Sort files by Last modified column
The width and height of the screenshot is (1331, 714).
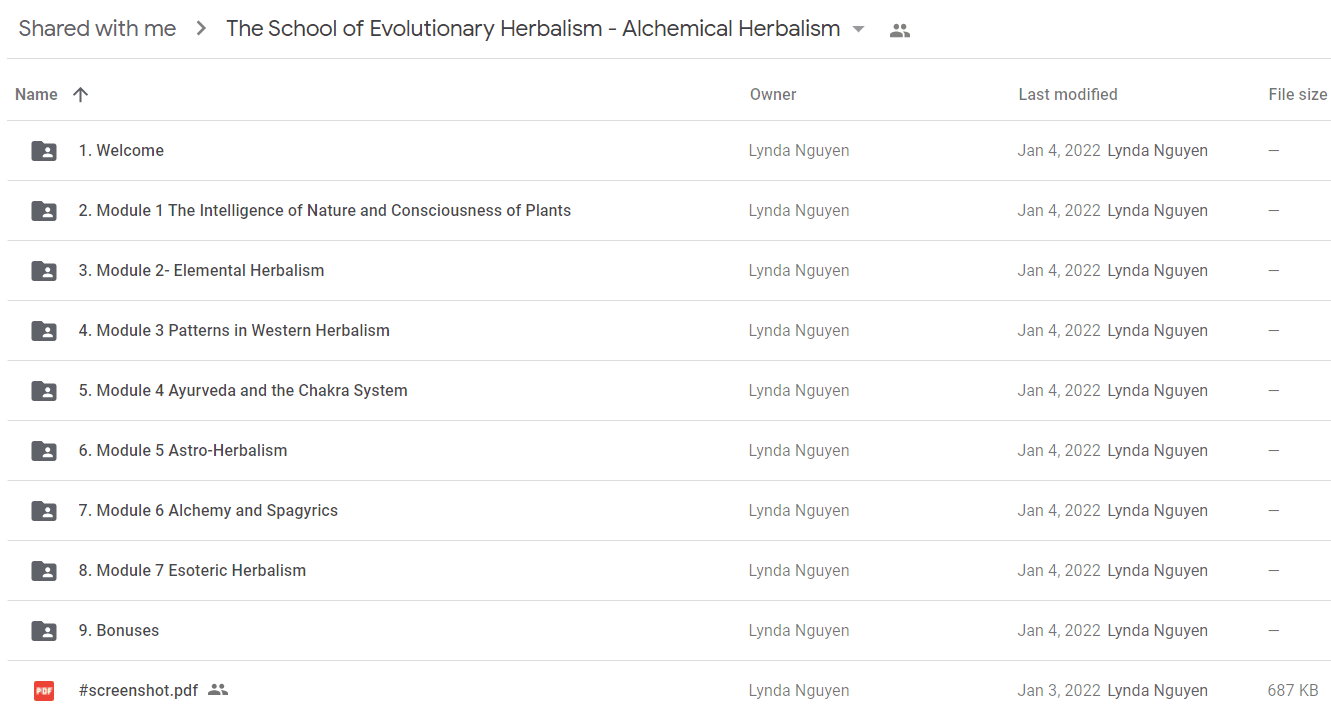tap(1068, 94)
